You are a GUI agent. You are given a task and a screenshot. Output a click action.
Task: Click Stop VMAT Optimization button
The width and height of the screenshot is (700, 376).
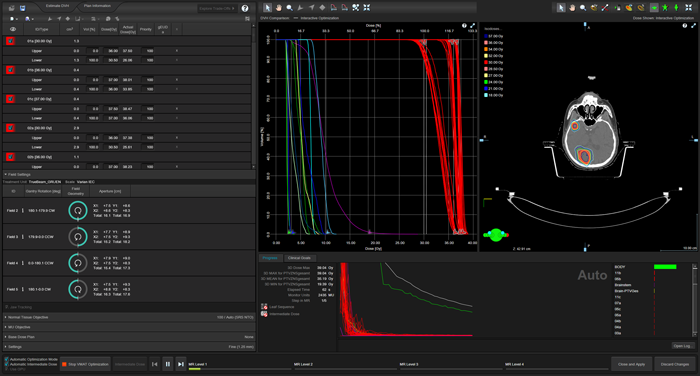85,364
